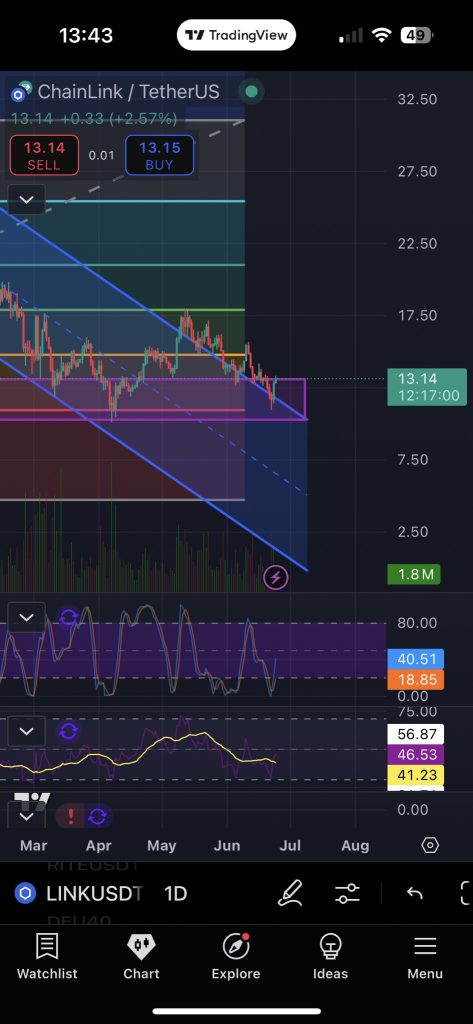Open symbol search via LINKUSDT label
473x1024 pixels.
(93, 893)
